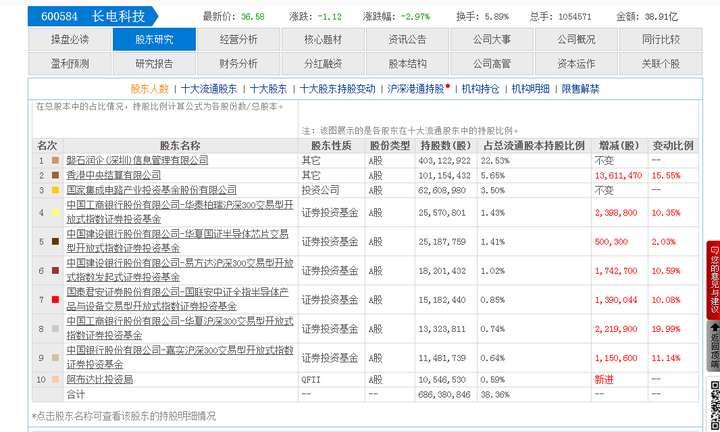Image resolution: width=720 pixels, height=432 pixels.
Task: Click total ratio 38.36%
Action: [x=495, y=394]
